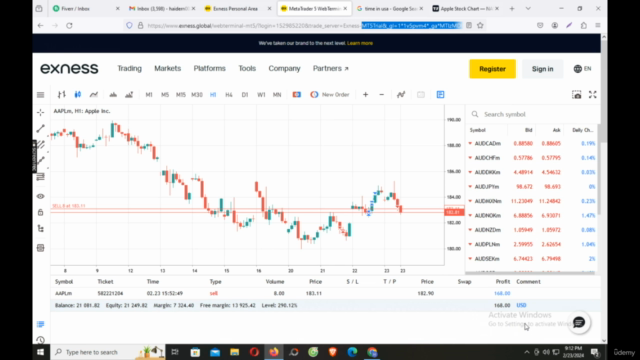Click the delete objects icon in sidebar
The width and height of the screenshot is (640, 360).
point(40,248)
